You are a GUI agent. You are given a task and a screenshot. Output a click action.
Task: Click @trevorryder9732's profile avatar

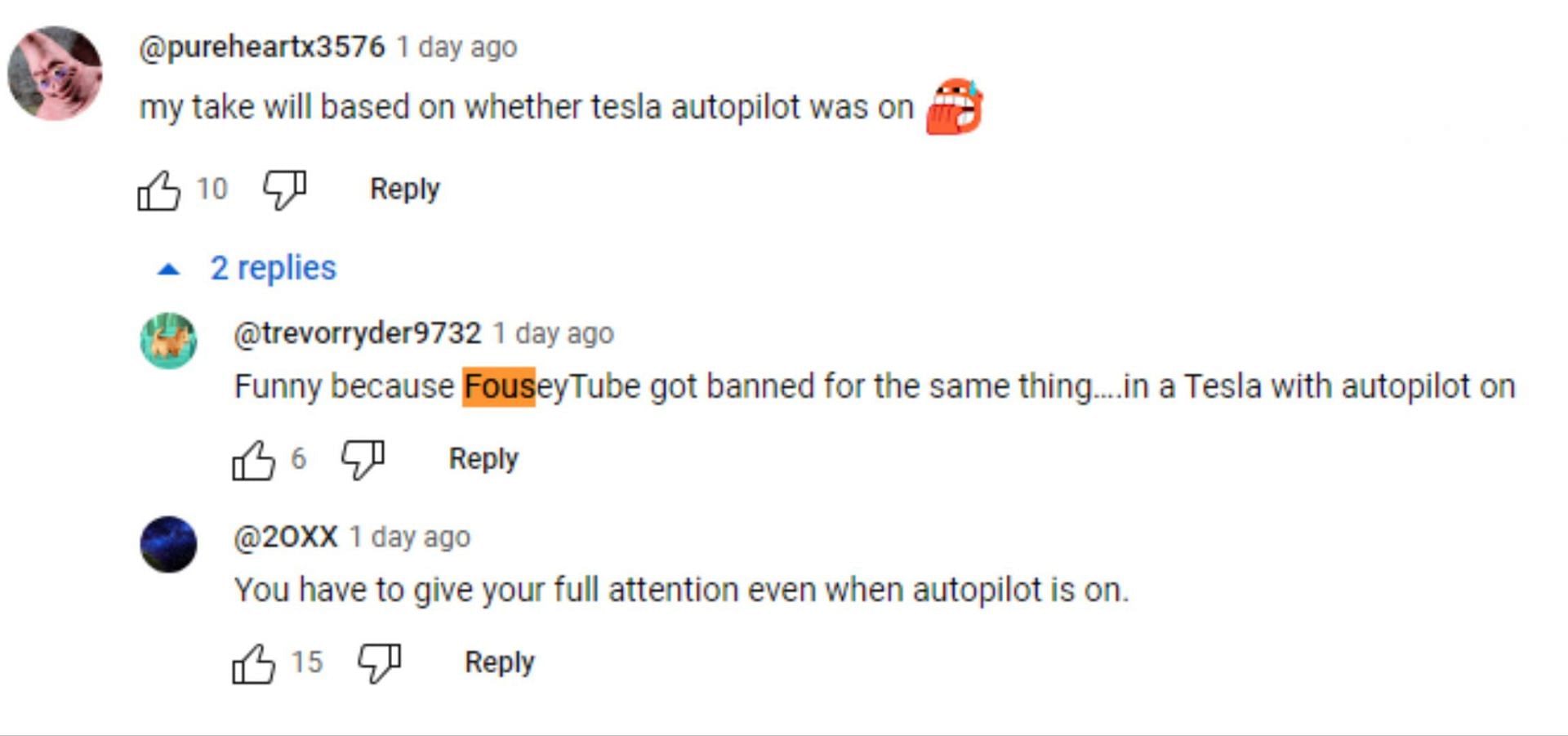tap(168, 341)
